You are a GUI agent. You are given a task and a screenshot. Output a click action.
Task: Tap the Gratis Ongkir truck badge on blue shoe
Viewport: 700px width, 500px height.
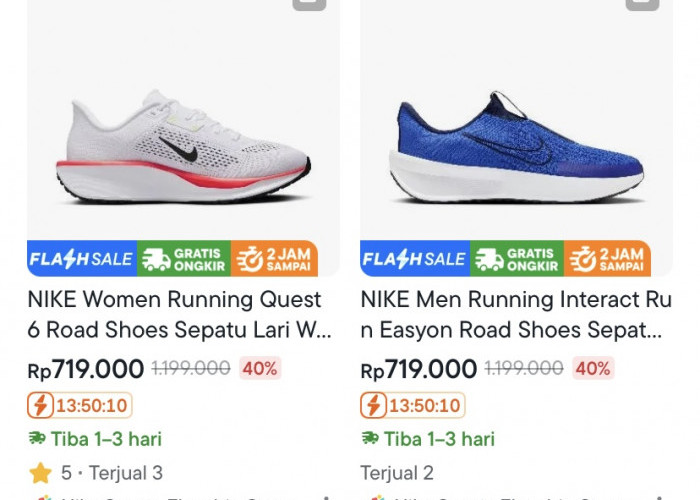[x=517, y=259]
